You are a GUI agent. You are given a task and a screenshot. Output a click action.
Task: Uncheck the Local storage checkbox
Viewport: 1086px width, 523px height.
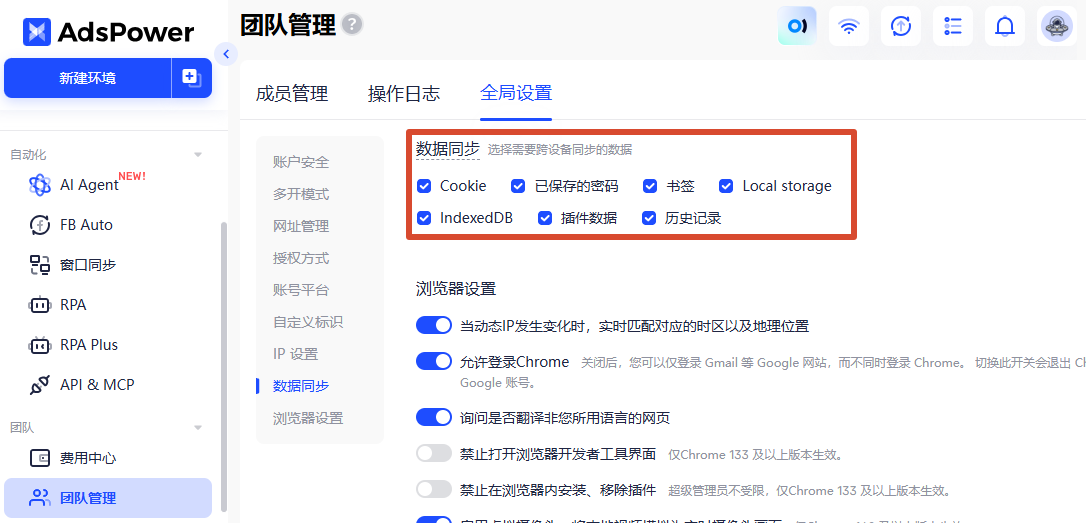(726, 186)
